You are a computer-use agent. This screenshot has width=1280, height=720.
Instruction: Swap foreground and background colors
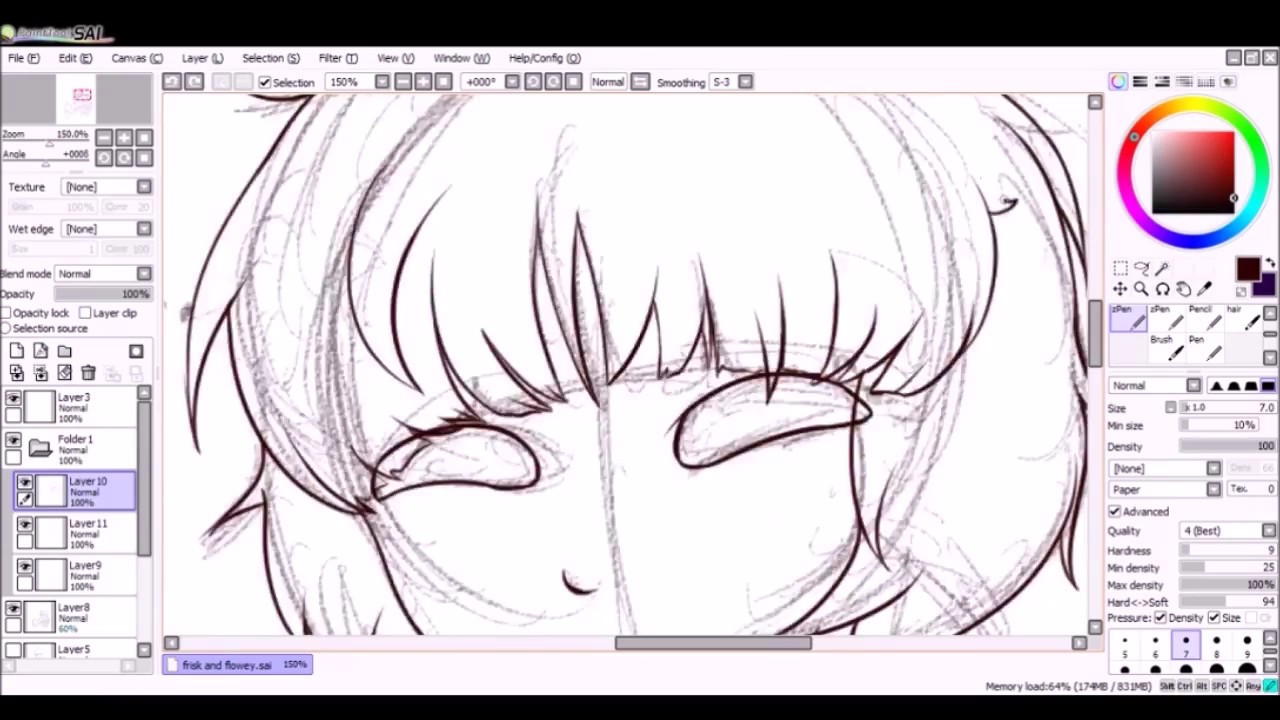[1269, 264]
